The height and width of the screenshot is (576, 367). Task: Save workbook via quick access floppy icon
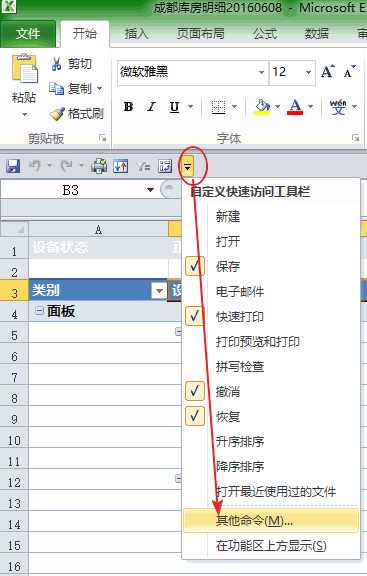pyautogui.click(x=13, y=166)
